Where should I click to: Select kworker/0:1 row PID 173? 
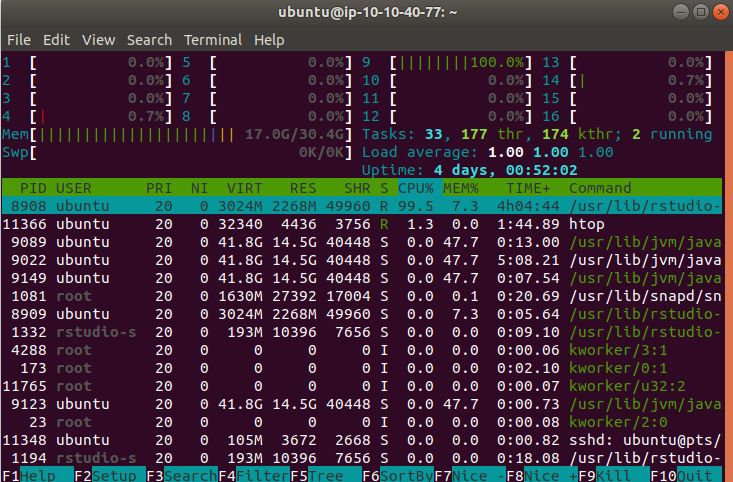[x=362, y=368]
